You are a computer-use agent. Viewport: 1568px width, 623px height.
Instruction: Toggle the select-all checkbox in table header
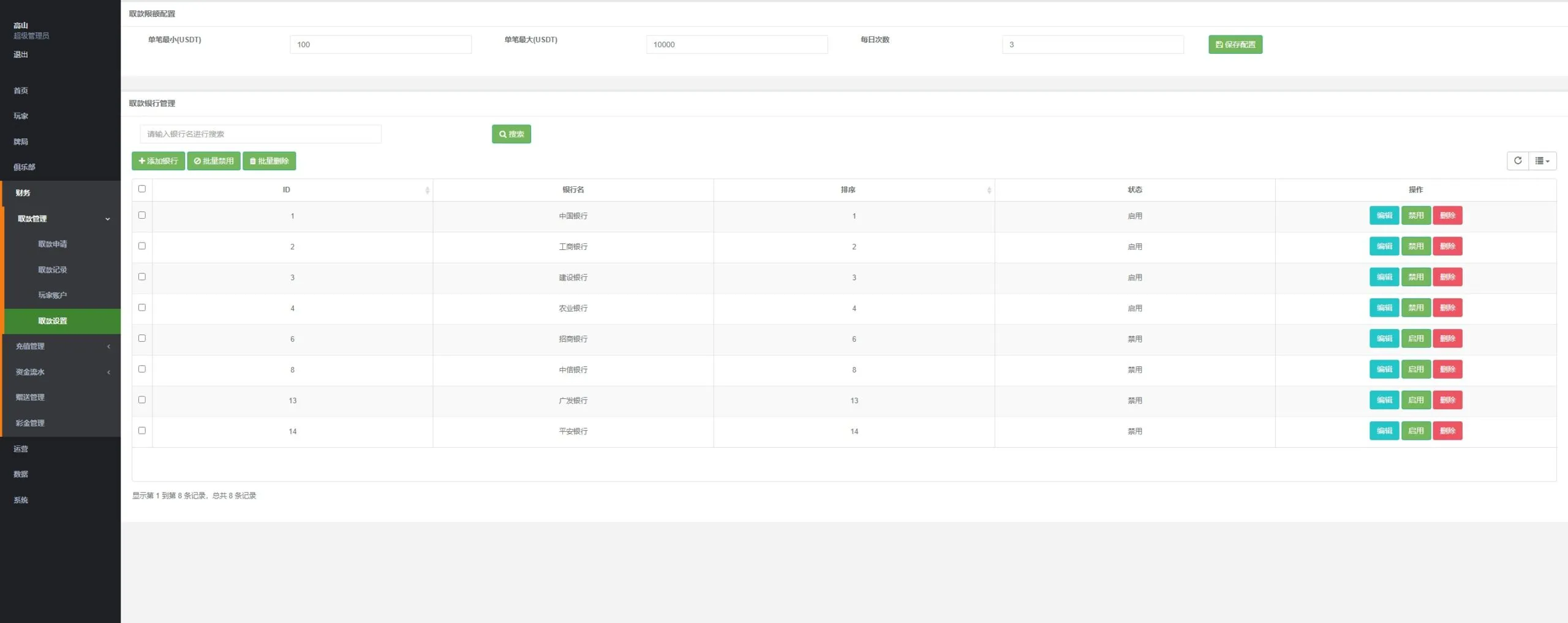tap(142, 189)
